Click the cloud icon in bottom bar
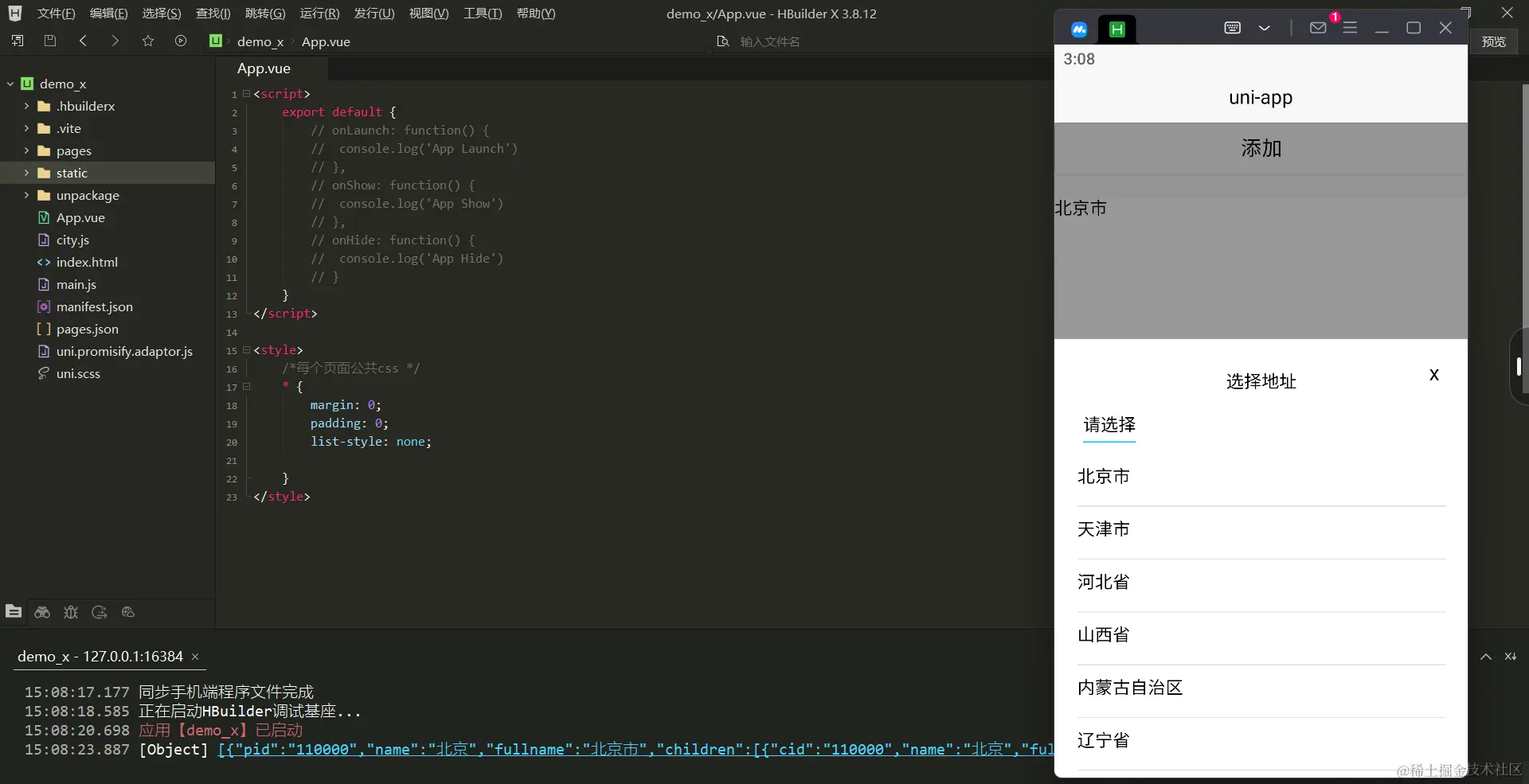1529x784 pixels. tap(128, 611)
